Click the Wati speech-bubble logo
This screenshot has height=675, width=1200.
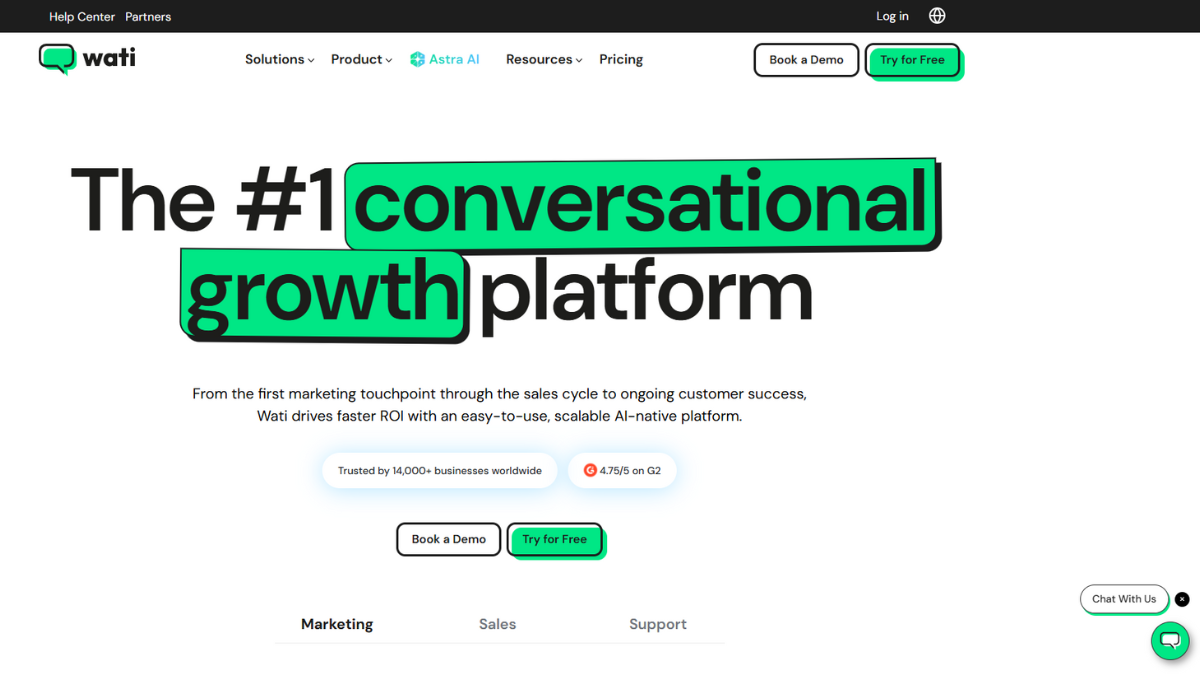(x=57, y=59)
